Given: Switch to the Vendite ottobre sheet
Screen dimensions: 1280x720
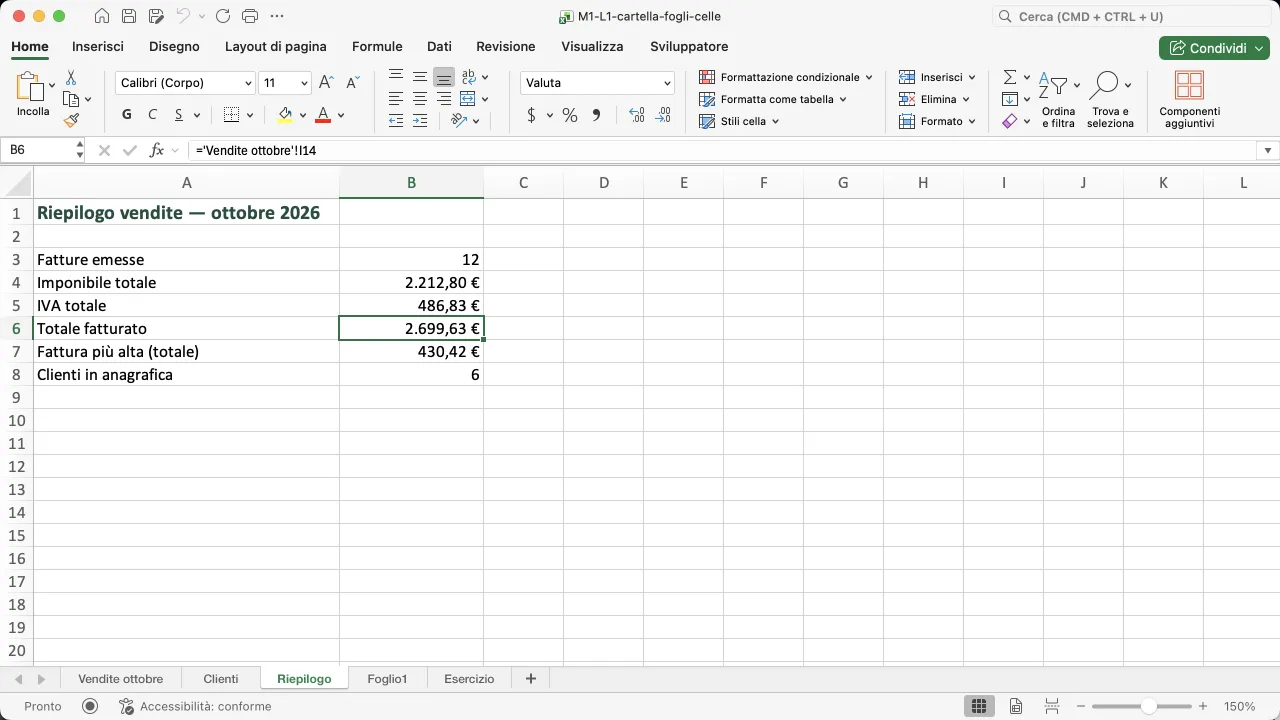Looking at the screenshot, I should pyautogui.click(x=121, y=678).
